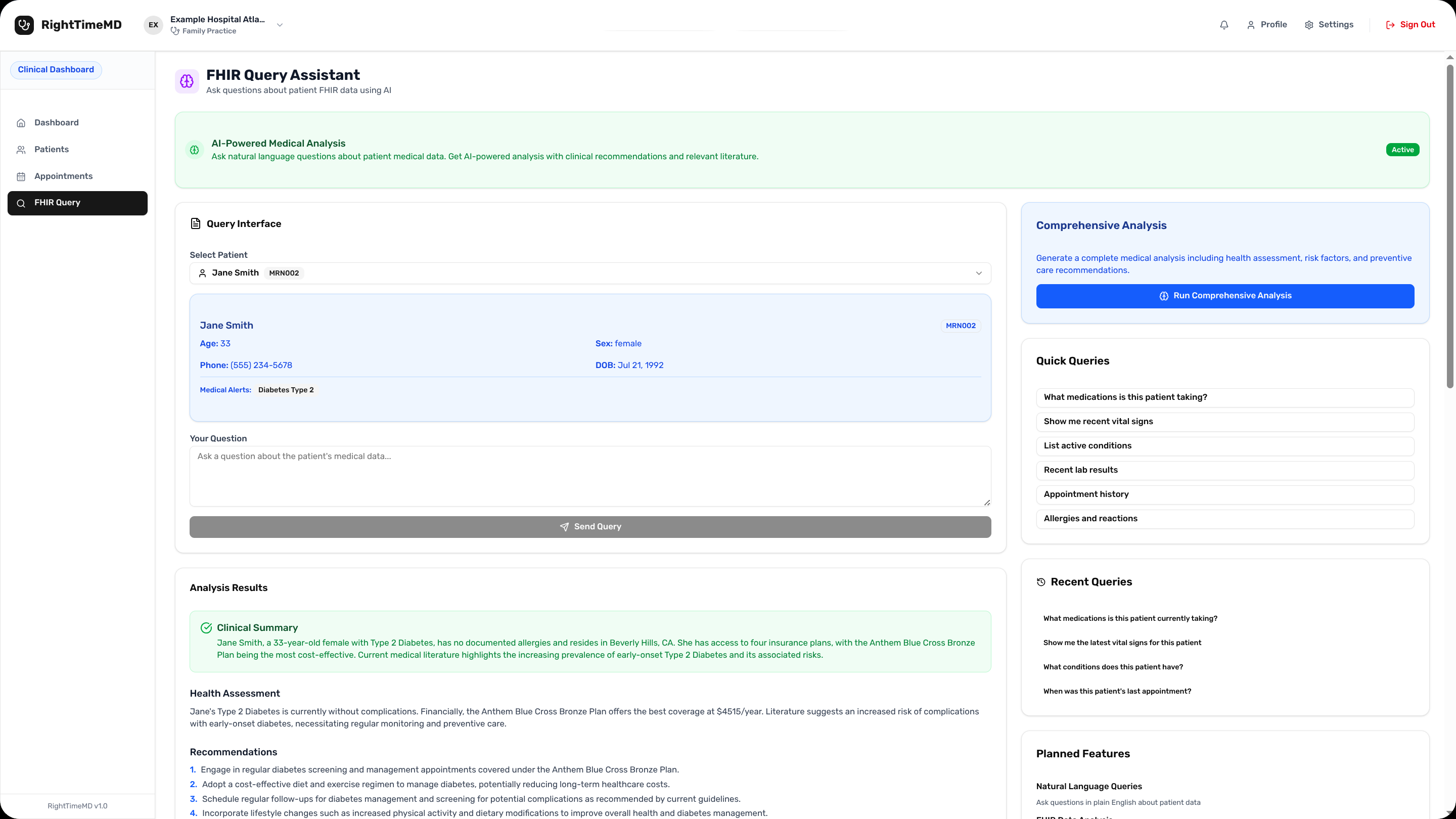This screenshot has width=1456, height=819.
Task: Click the RightTimeMD stethoscope logo
Action: coord(24,25)
